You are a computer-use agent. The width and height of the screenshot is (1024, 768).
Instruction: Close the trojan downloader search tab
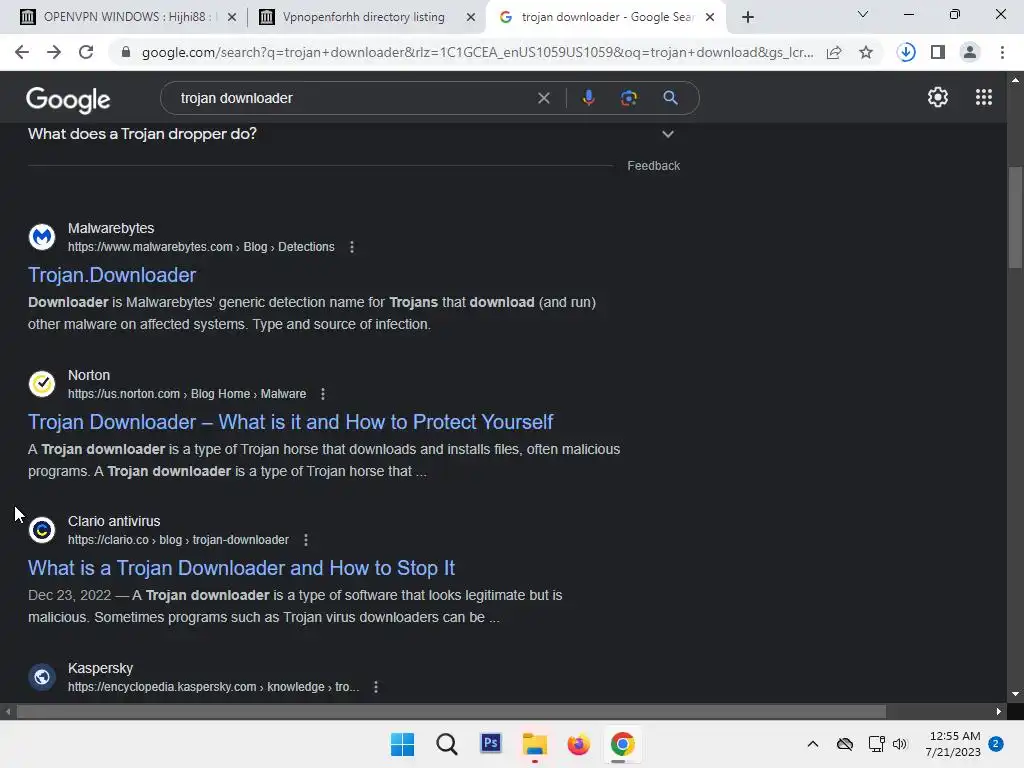[x=710, y=17]
